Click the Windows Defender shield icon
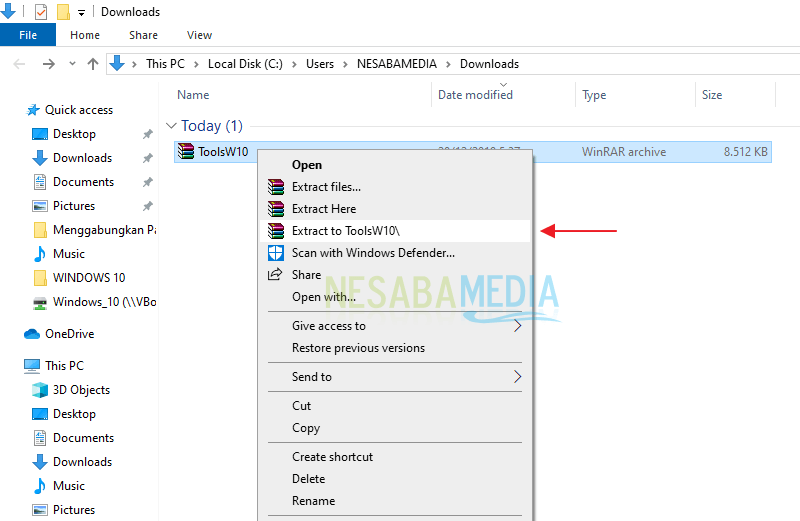The height and width of the screenshot is (521, 800). click(276, 253)
